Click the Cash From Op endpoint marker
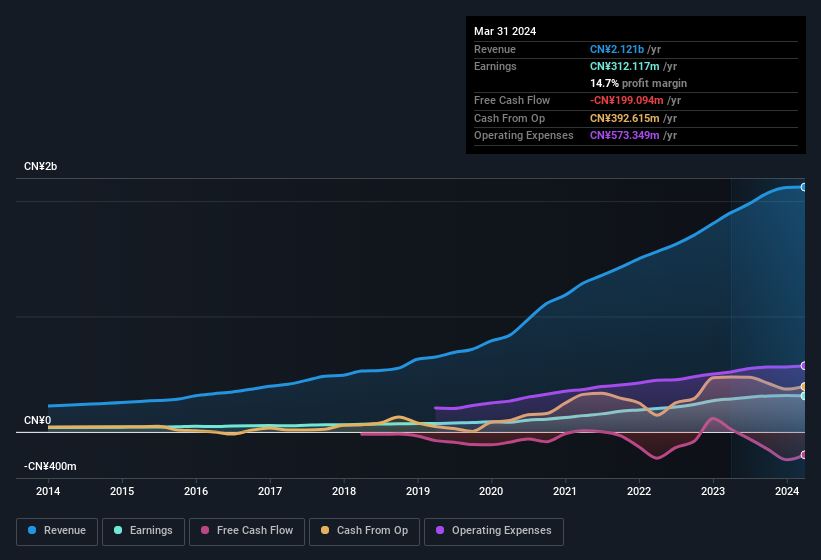This screenshot has width=821, height=560. coord(803,386)
